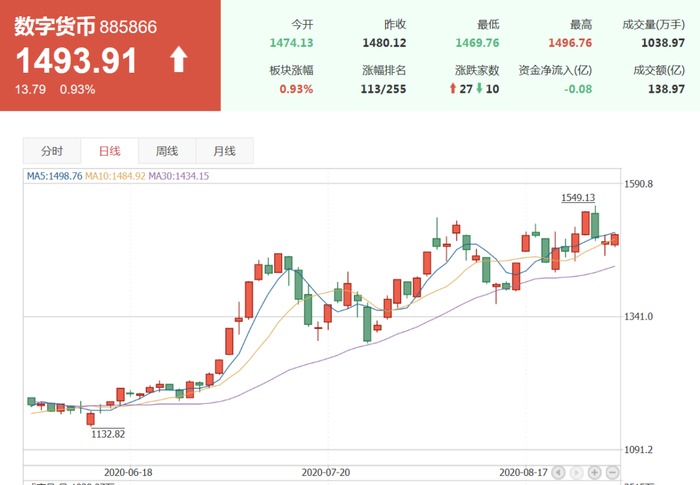The height and width of the screenshot is (485, 700).
Task: Click the 1341.0 price axis label
Action: pyautogui.click(x=638, y=317)
